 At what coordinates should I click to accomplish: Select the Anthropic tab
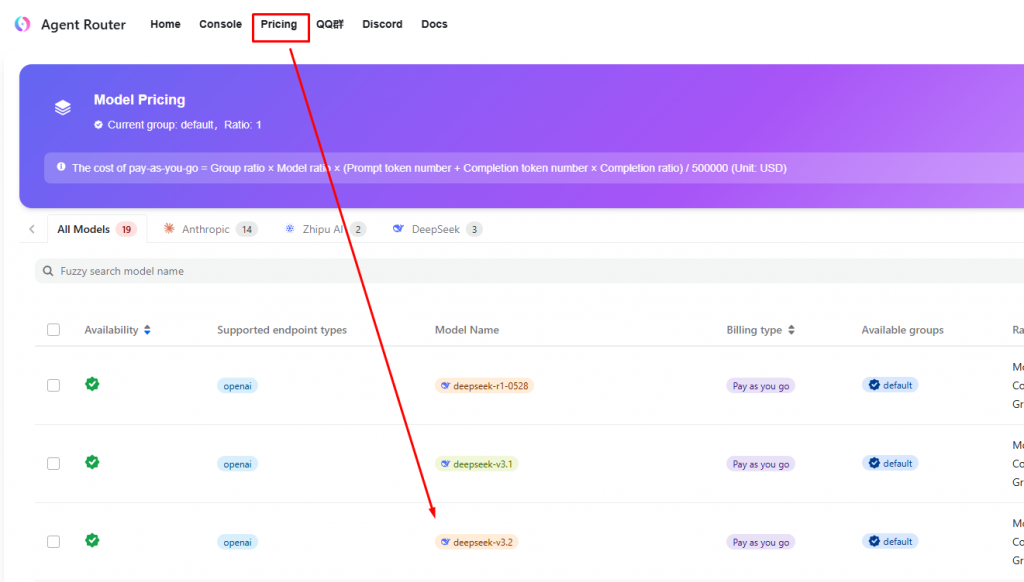click(x=210, y=229)
